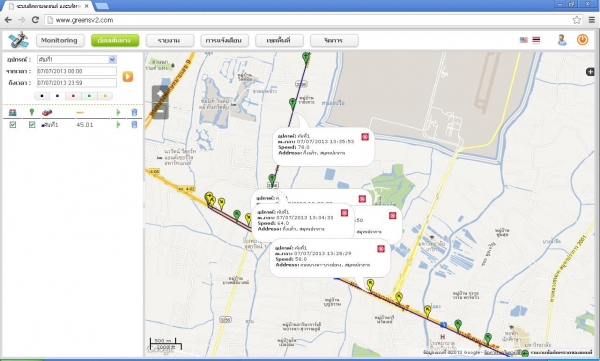Toggle the first checkbox in the device row
This screenshot has height=361, width=600.
click(13, 125)
